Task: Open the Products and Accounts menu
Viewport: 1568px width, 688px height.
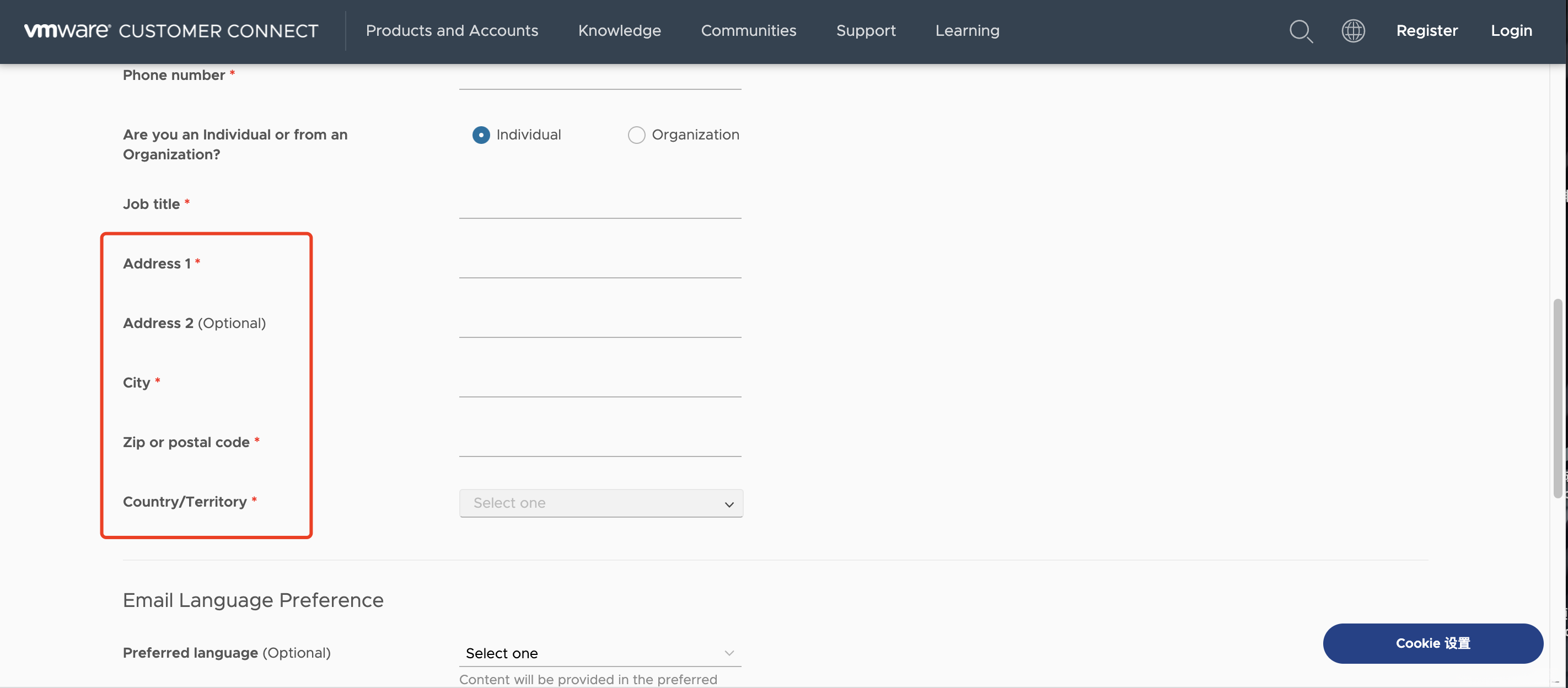Action: click(452, 31)
